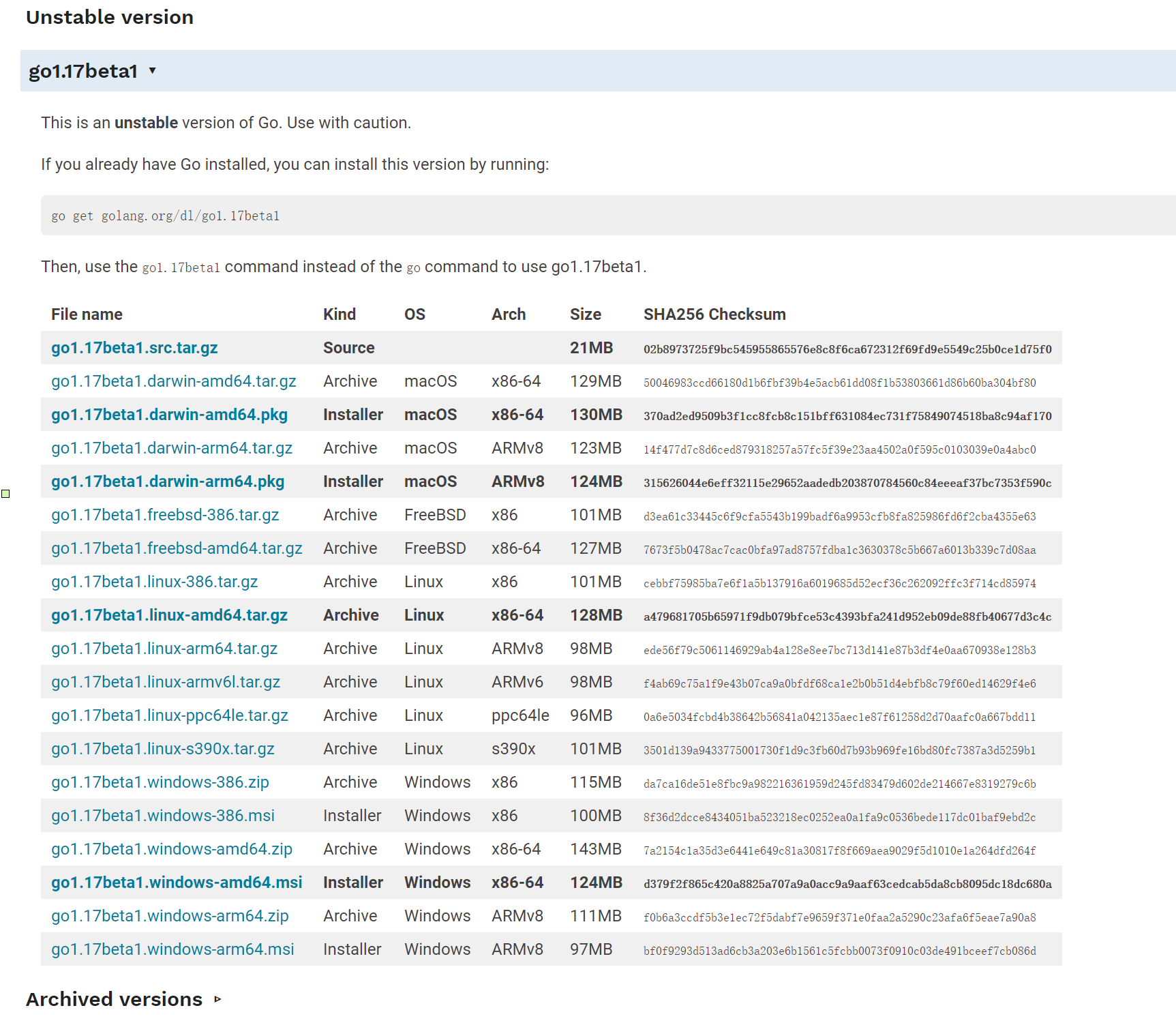The height and width of the screenshot is (1023, 1176).
Task: Click checksum starting with d3ea61c33445
Action: coord(840,516)
